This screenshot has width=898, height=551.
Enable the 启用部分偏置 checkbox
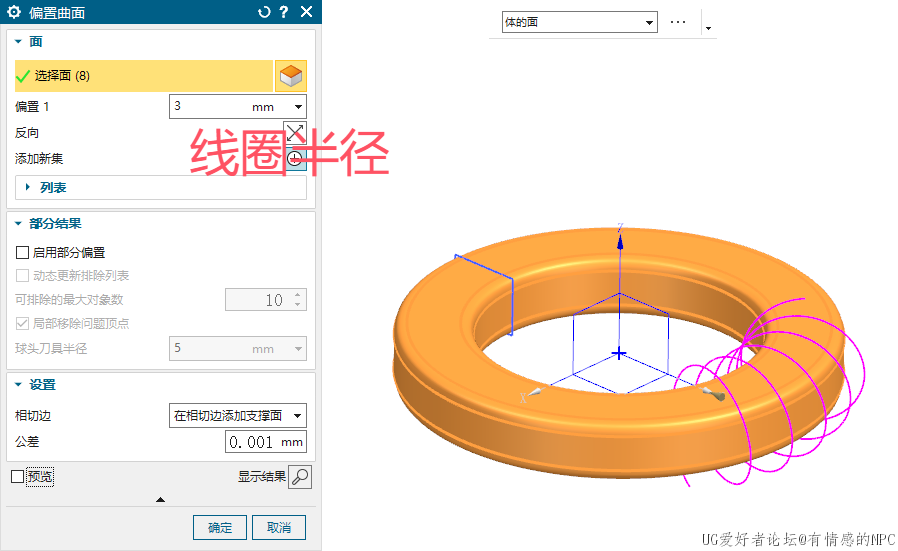click(23, 253)
